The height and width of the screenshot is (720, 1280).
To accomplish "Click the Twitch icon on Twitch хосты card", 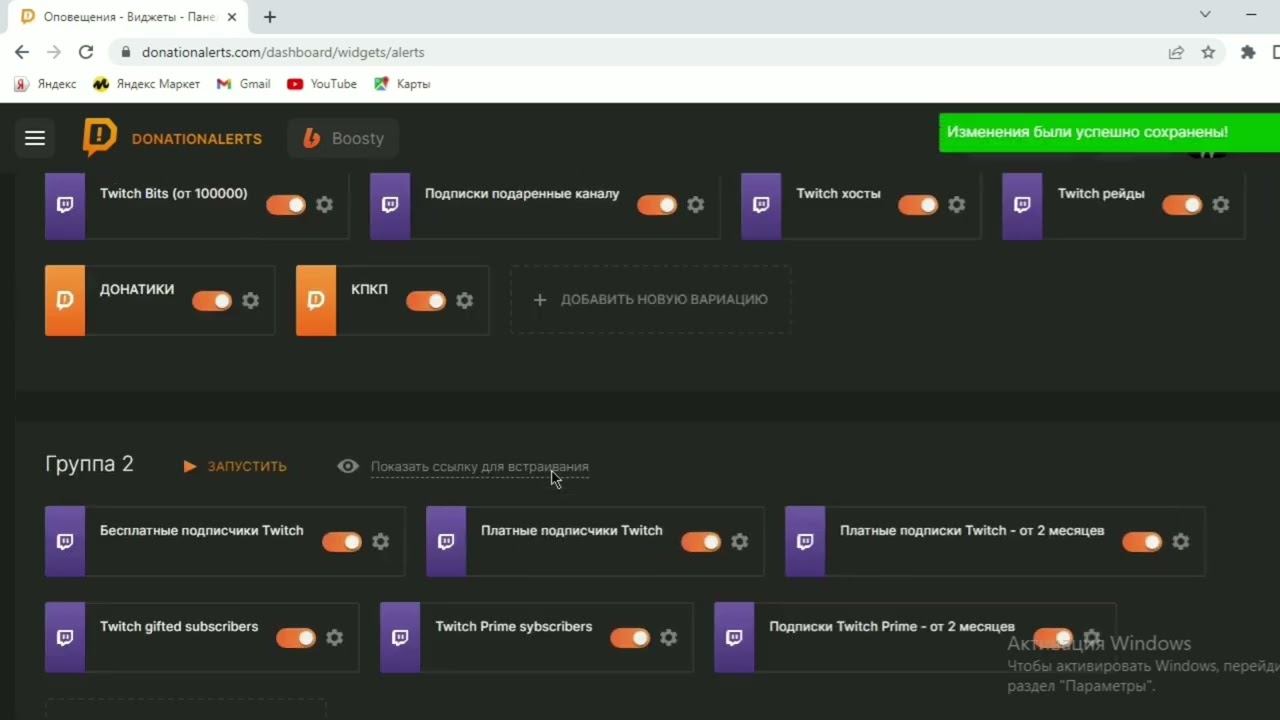I will [761, 206].
